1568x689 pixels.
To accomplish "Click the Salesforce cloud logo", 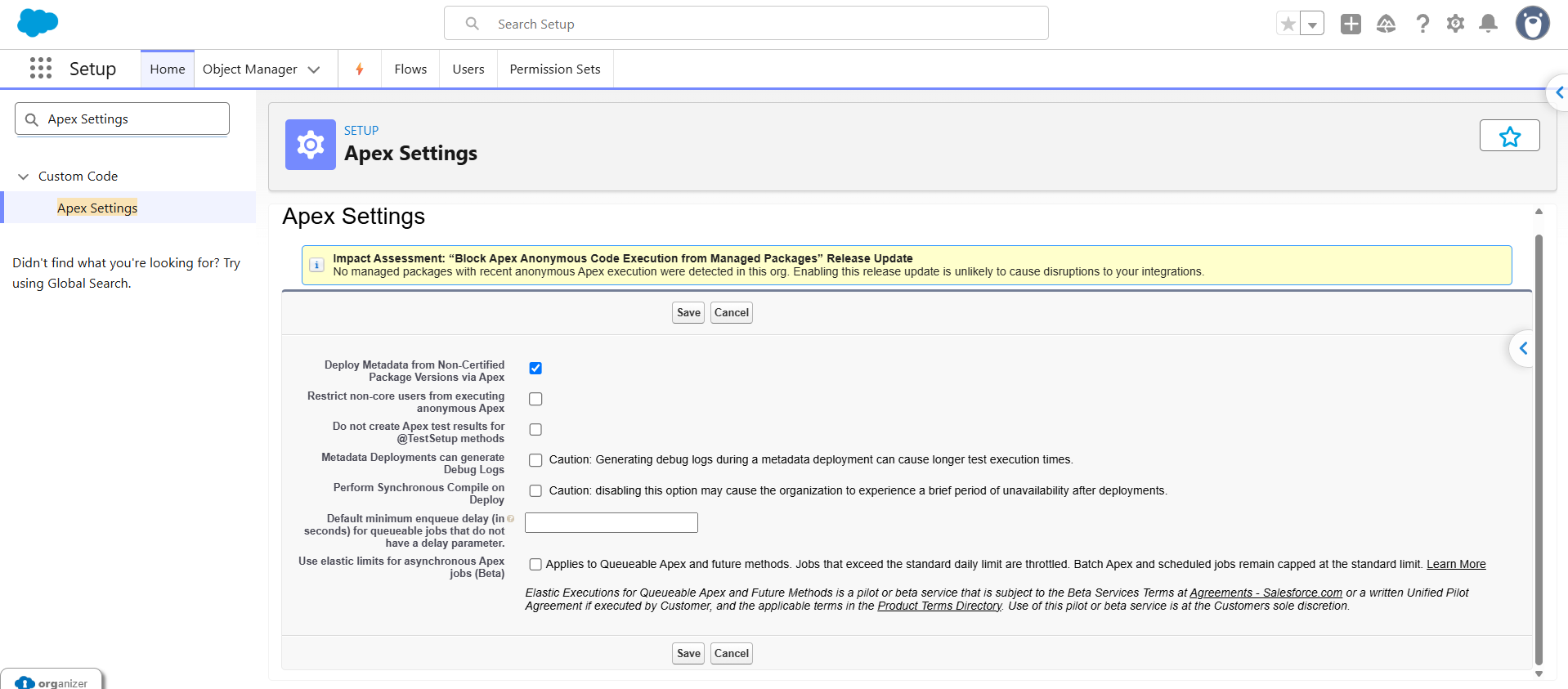I will [x=38, y=23].
